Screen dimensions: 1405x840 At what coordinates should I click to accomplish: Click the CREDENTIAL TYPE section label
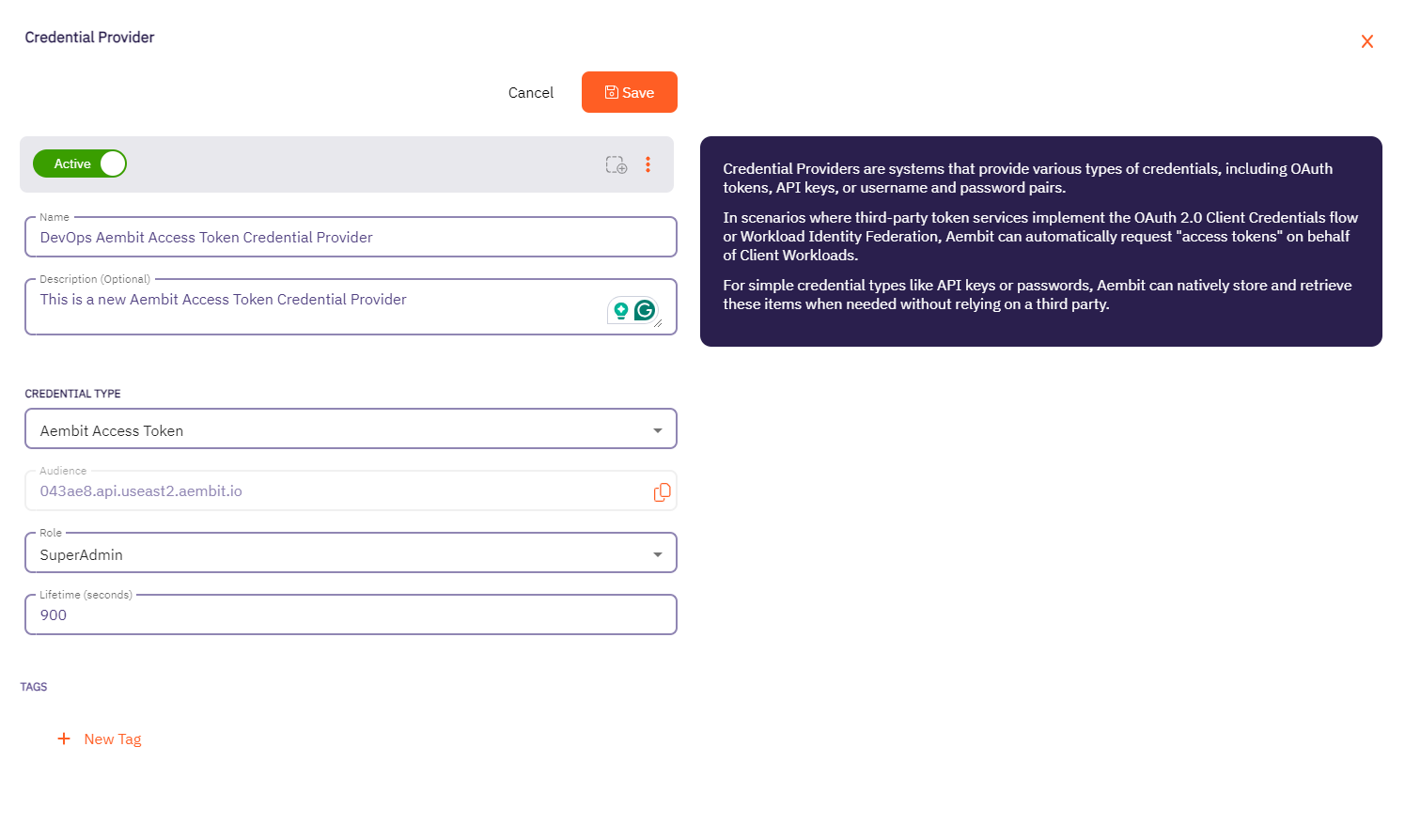pos(72,394)
